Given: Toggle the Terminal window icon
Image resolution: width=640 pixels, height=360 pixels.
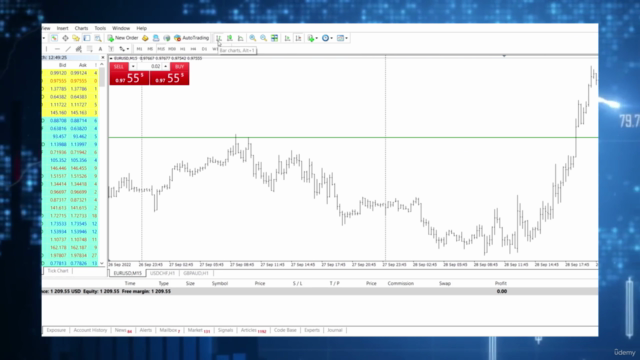Looking at the screenshot, I should pos(87,38).
